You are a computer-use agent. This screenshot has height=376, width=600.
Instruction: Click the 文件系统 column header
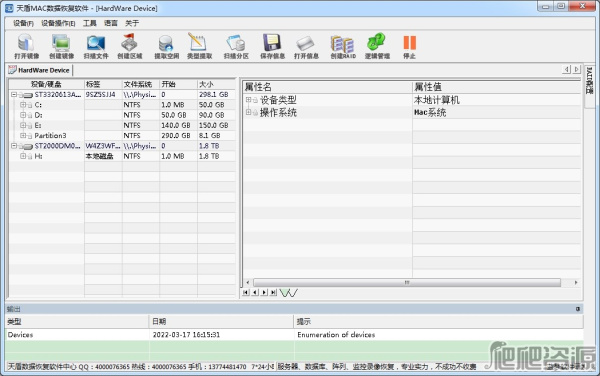tap(140, 84)
